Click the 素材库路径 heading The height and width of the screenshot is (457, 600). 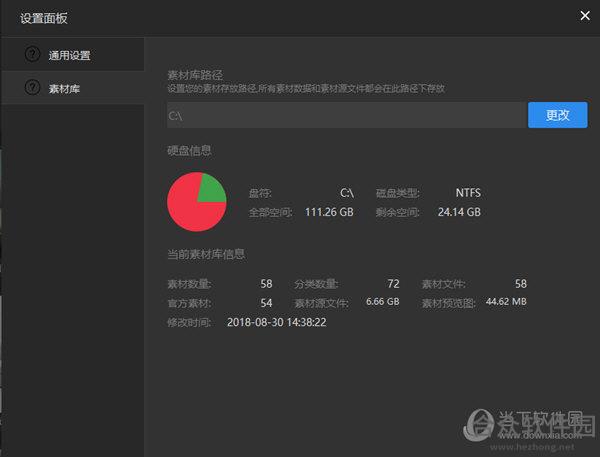[x=195, y=75]
